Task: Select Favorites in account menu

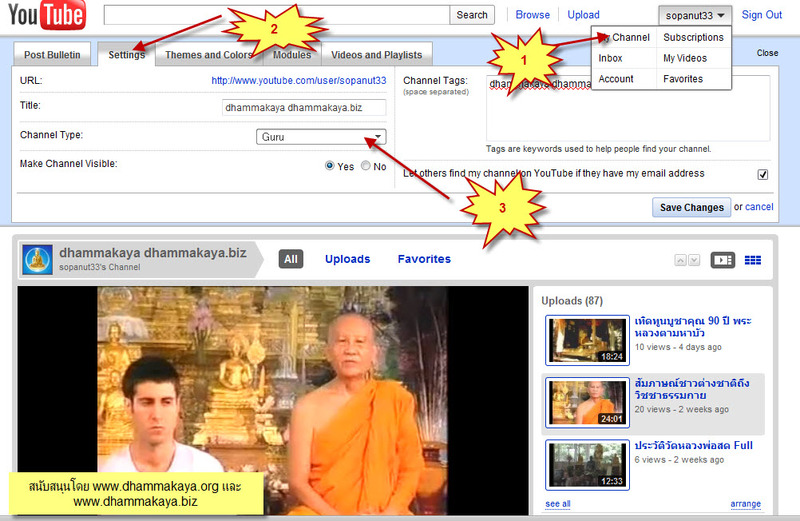Action: (683, 79)
